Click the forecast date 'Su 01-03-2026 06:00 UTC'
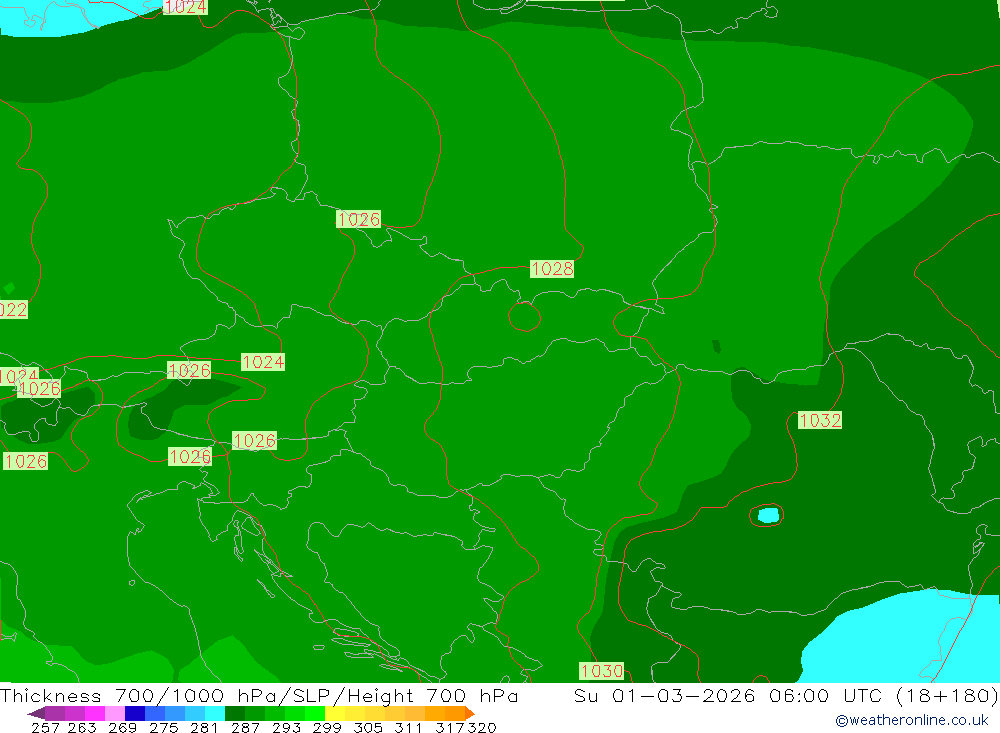The width and height of the screenshot is (1000, 733). click(x=728, y=695)
